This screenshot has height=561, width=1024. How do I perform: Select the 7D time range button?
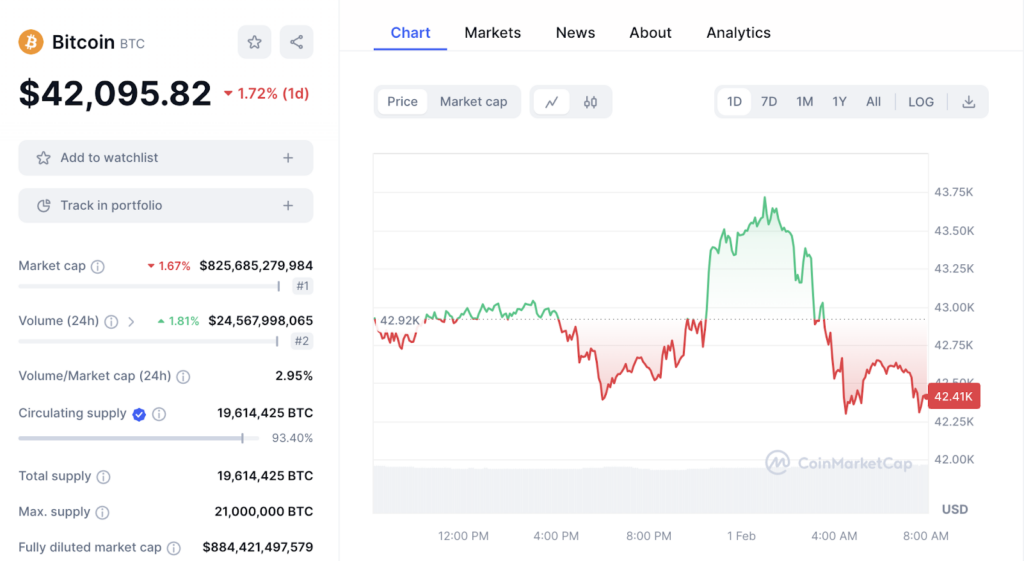(x=768, y=102)
